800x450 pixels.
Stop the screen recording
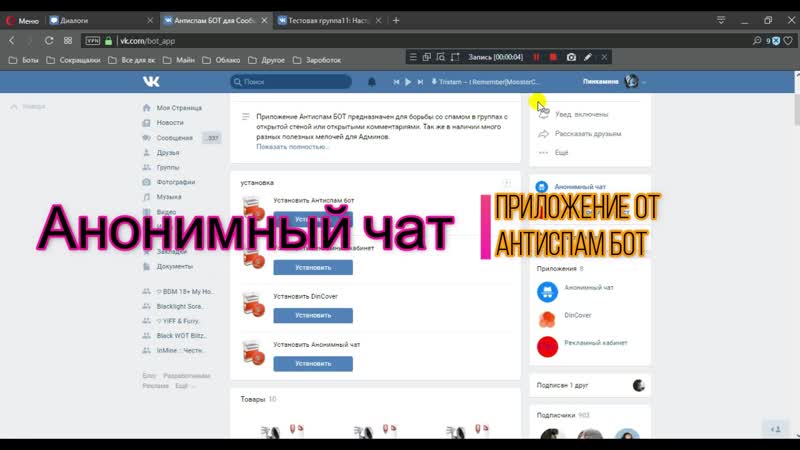[x=553, y=57]
